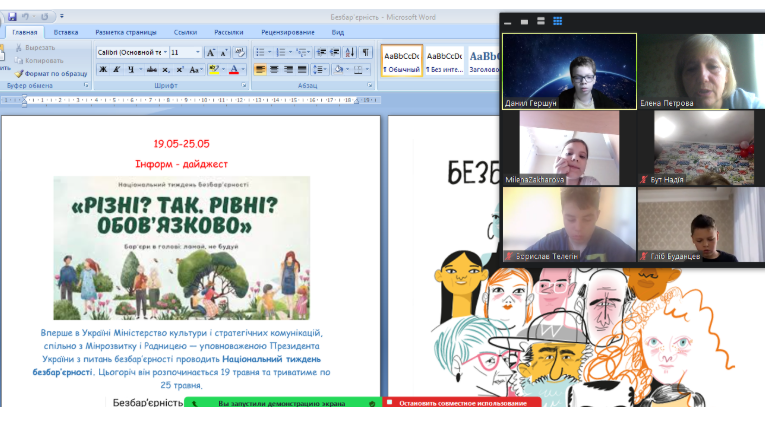
Task: Expand the numbering library arrow
Action: click(290, 52)
